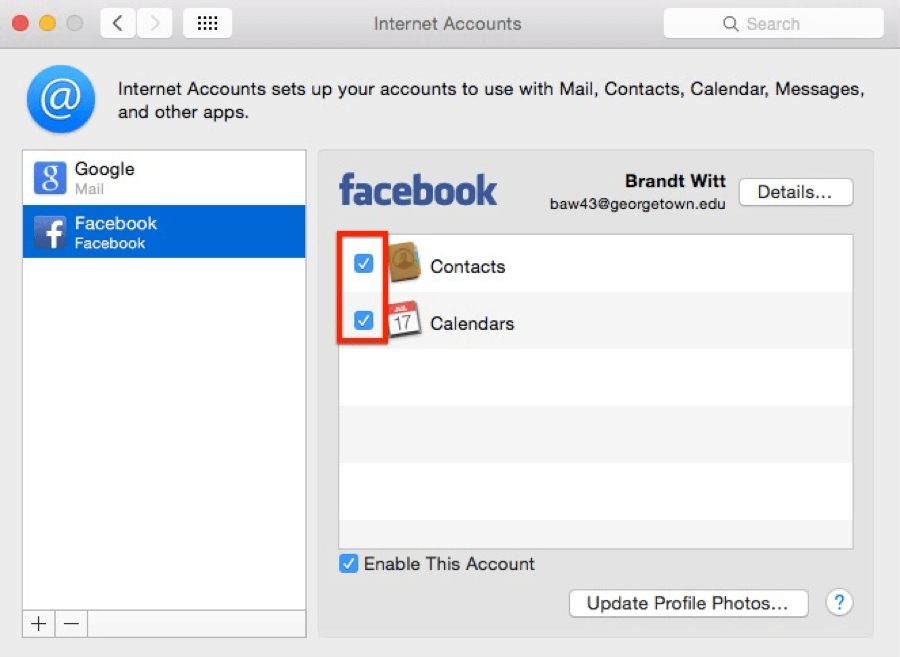Screen dimensions: 900x657
Task: Go back with the left arrow
Action: click(118, 23)
